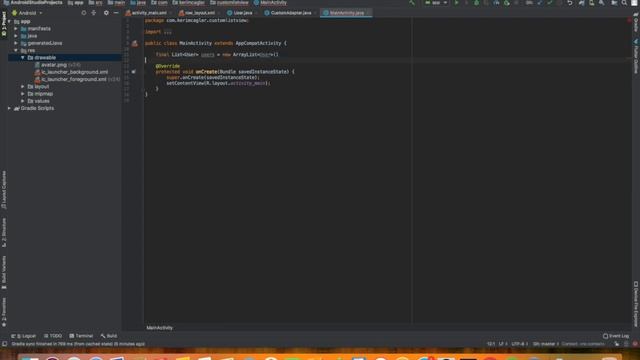Select ic_launcher_background.xml file
This screenshot has height=360, width=640.
(x=71, y=72)
